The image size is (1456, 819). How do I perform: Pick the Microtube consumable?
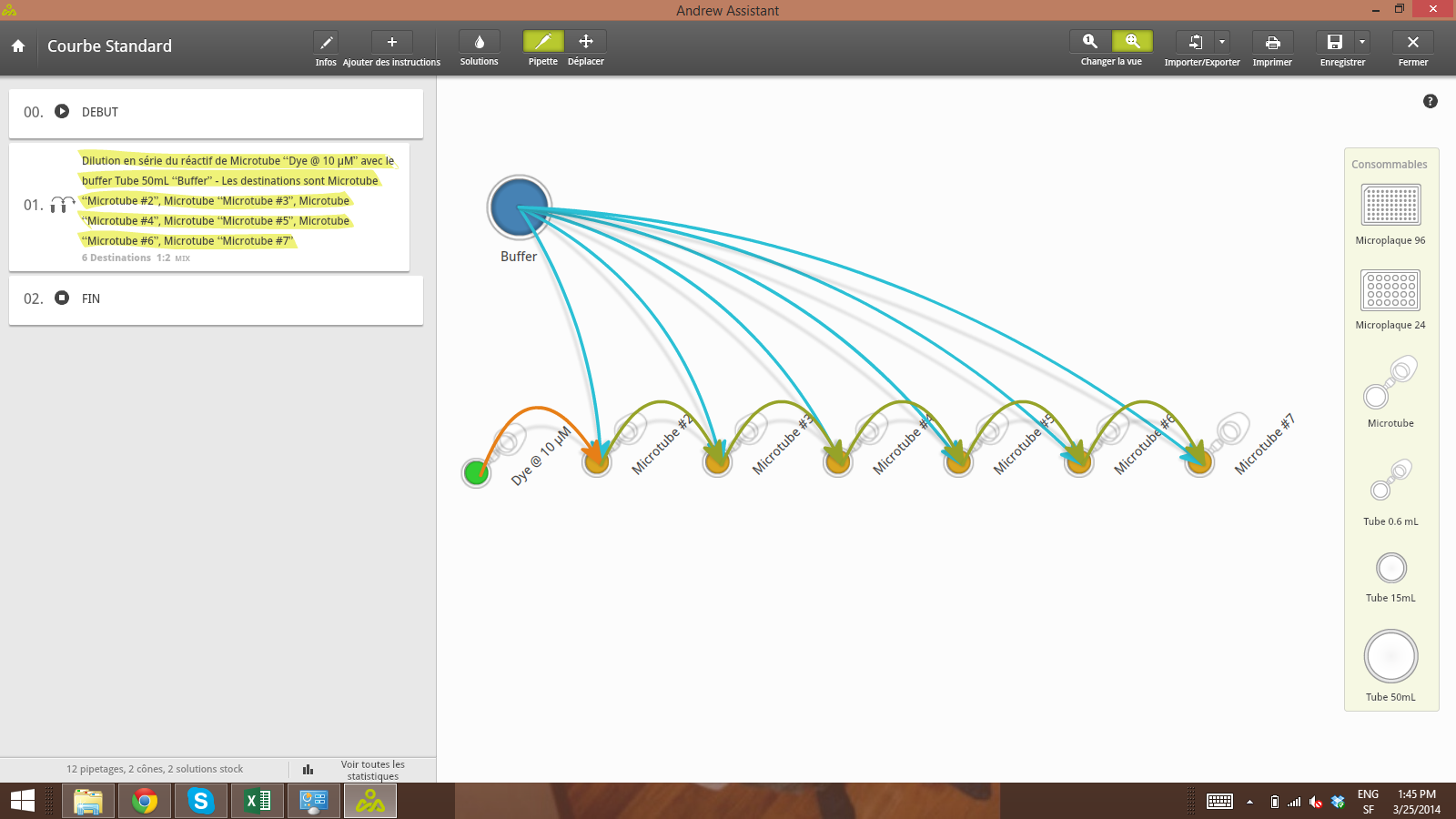(1390, 384)
